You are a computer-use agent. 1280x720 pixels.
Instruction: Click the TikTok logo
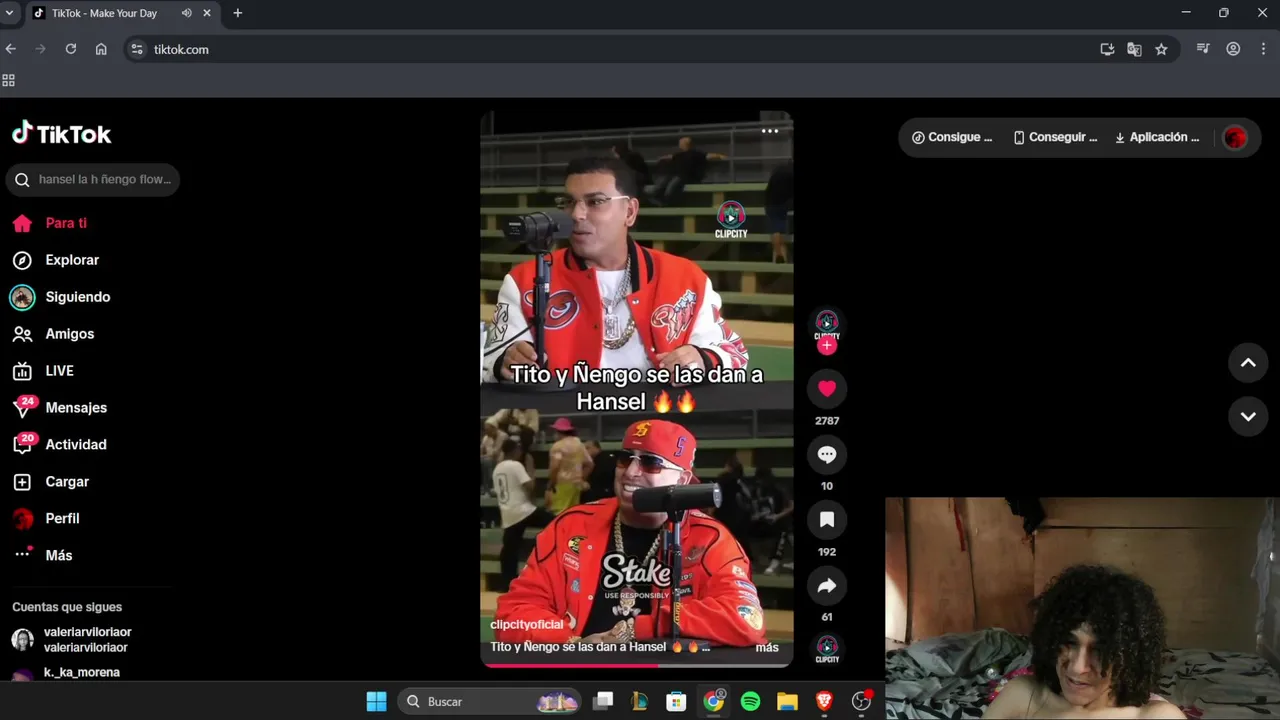[x=61, y=134]
